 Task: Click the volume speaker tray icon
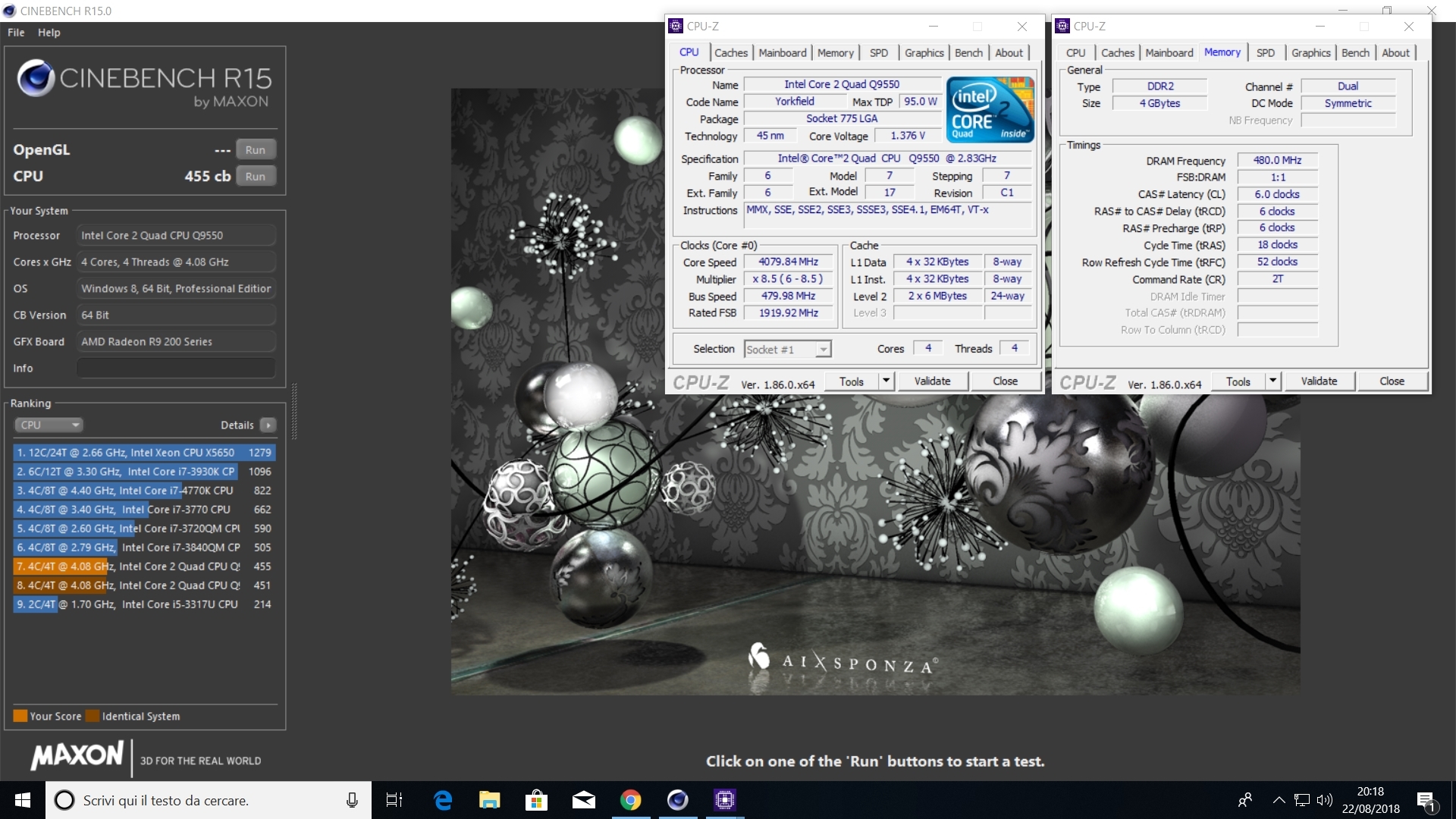pyautogui.click(x=1325, y=800)
